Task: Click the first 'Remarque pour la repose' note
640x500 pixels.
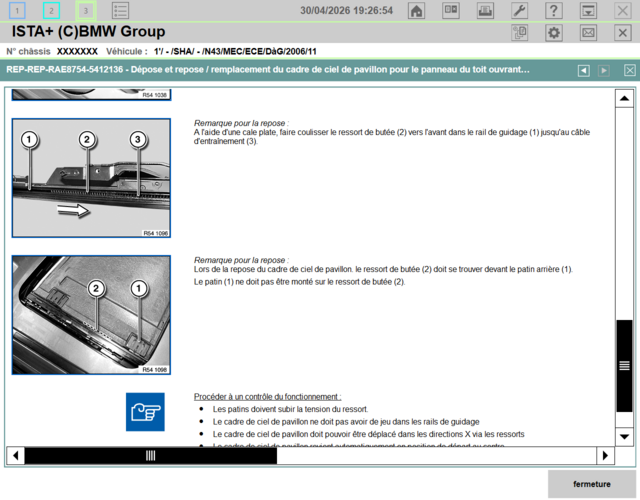Action: [x=241, y=123]
